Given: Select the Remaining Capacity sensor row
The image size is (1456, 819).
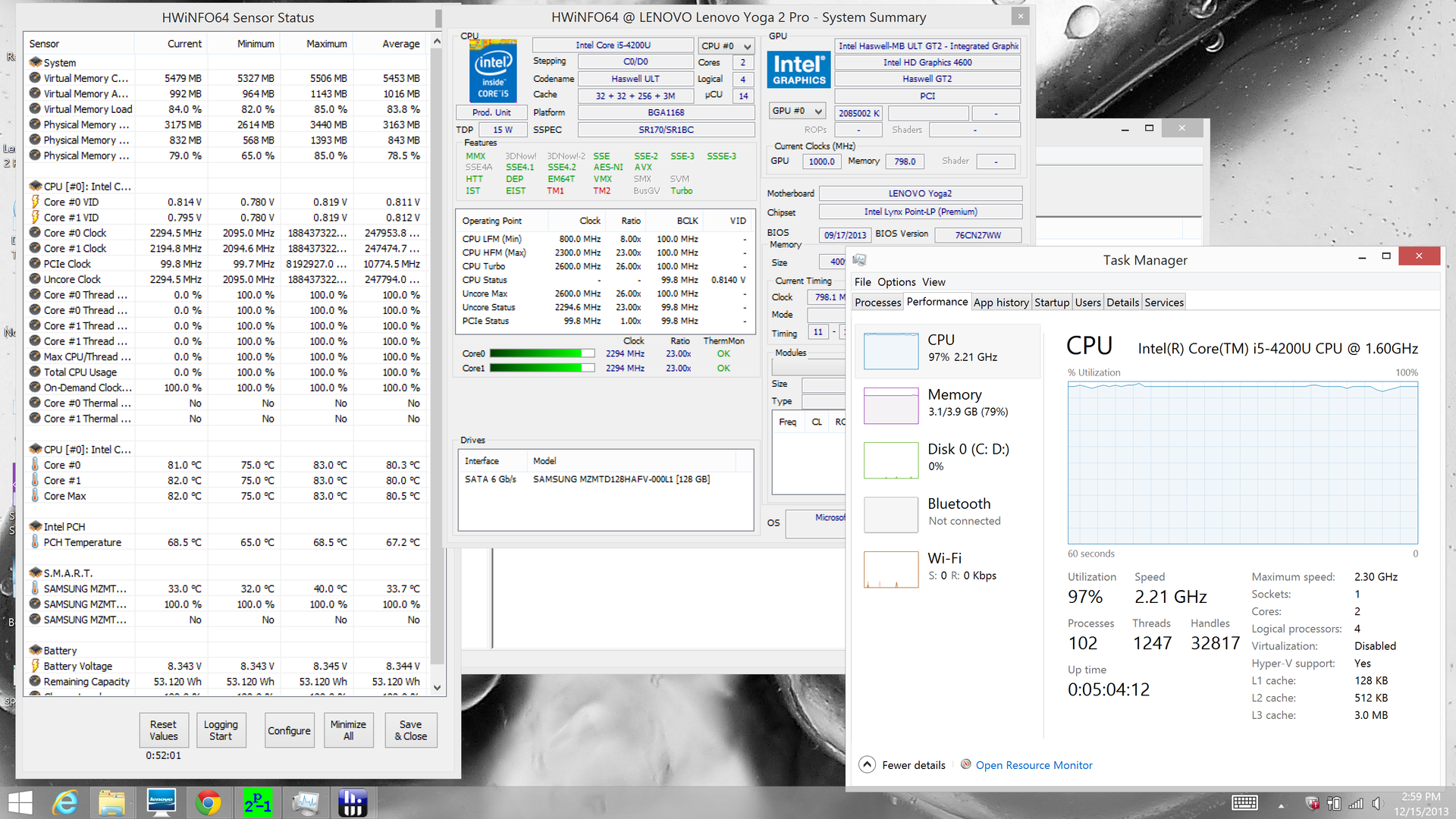Looking at the screenshot, I should [226, 682].
